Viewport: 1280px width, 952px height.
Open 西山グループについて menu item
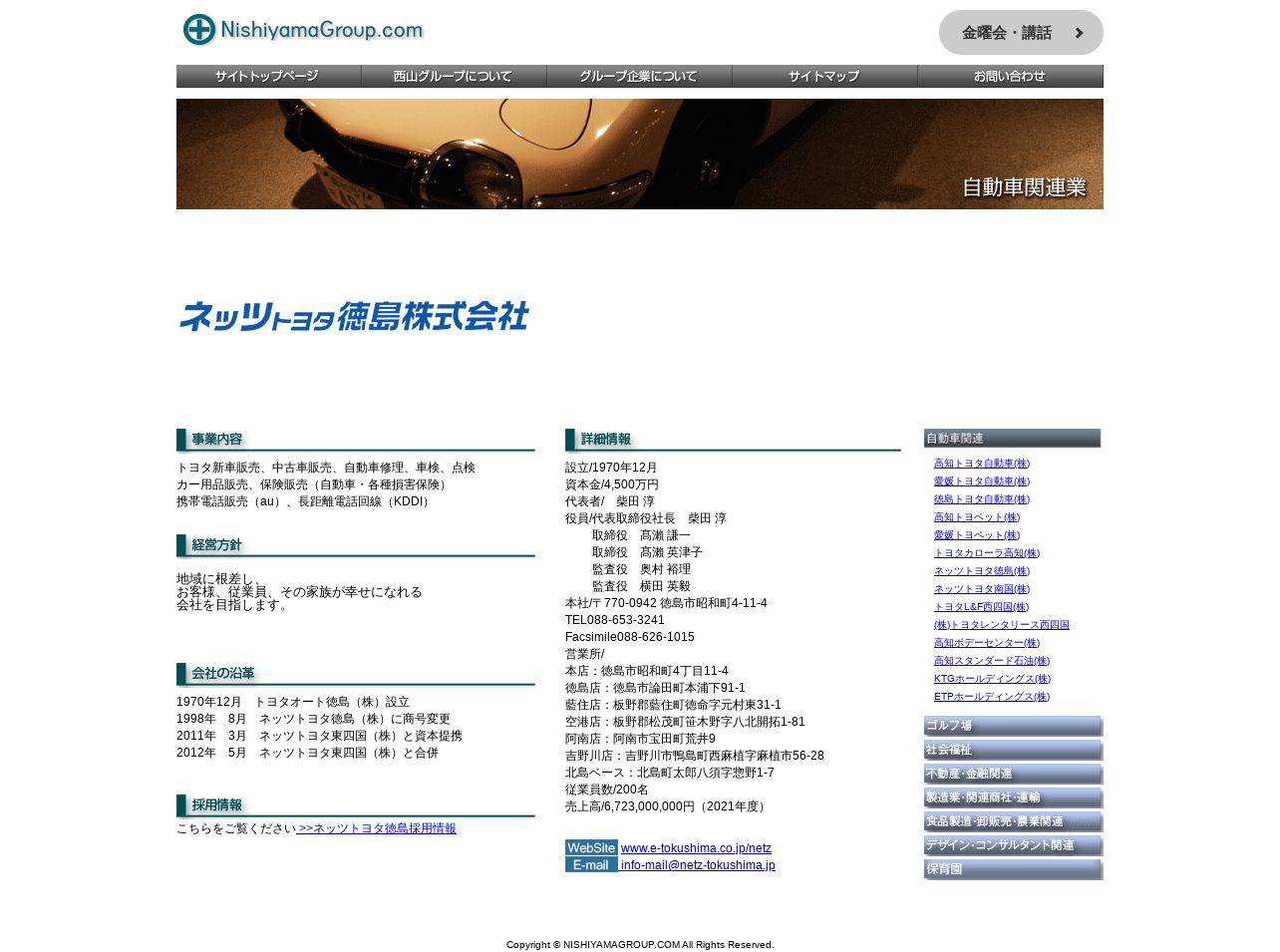(454, 77)
